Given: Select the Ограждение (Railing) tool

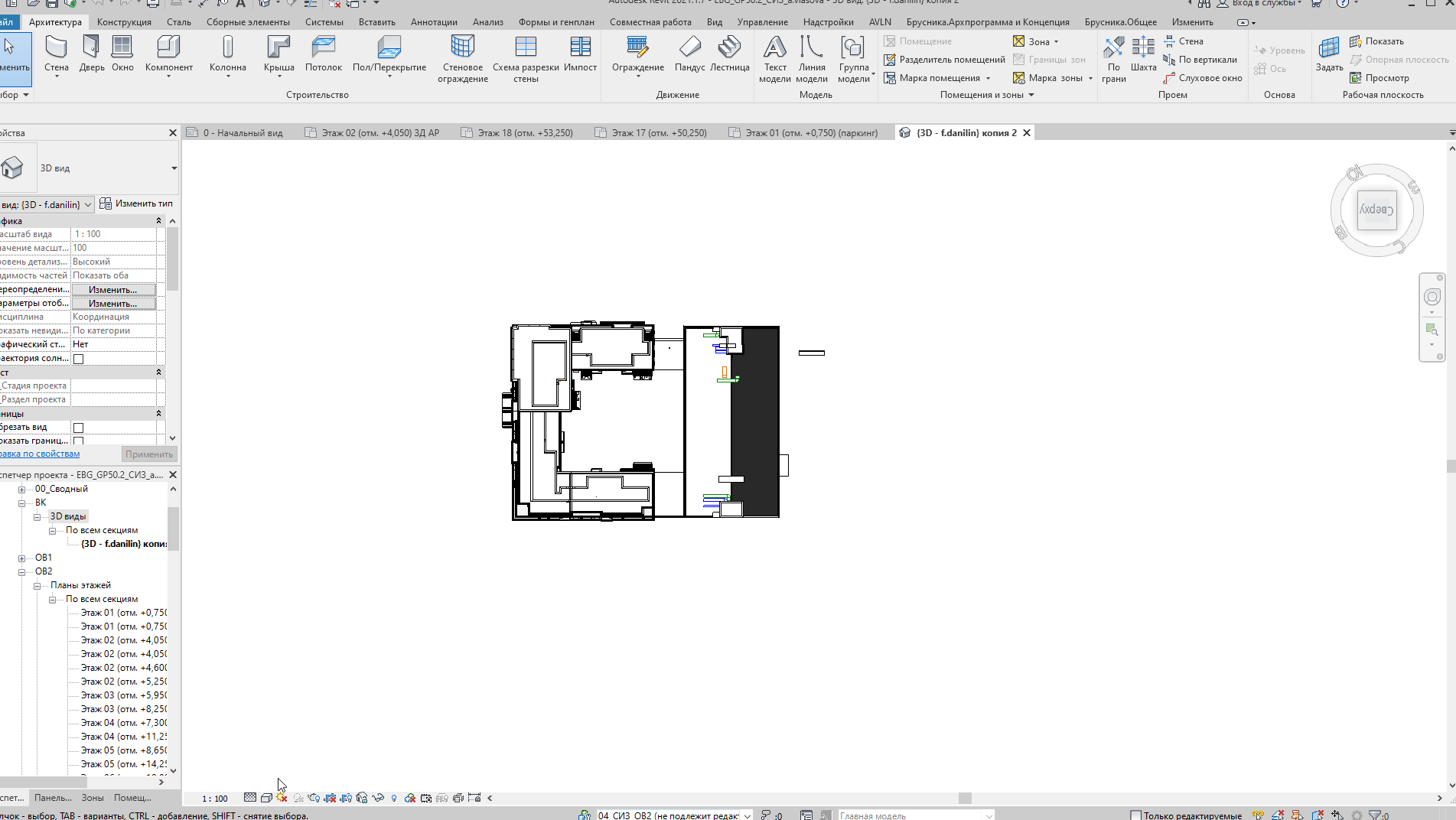Looking at the screenshot, I should point(638,55).
